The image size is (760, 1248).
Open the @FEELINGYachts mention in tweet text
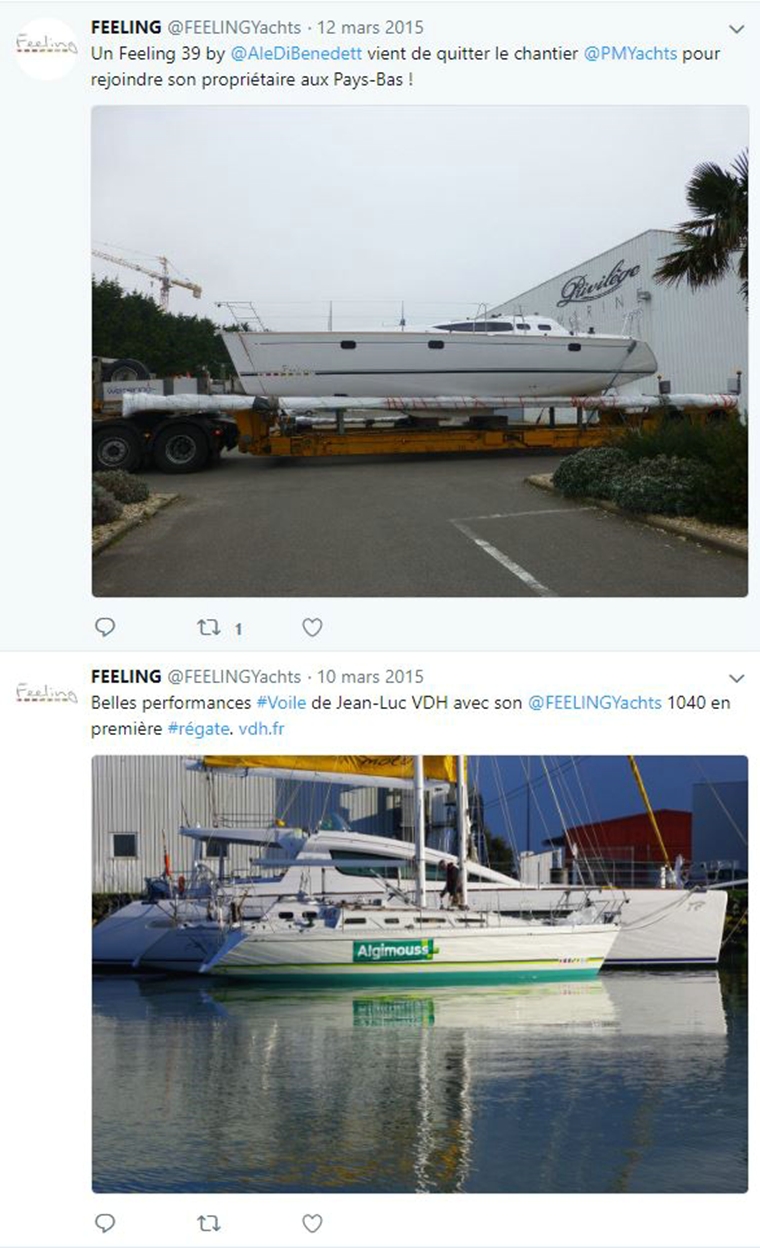pyautogui.click(x=594, y=703)
